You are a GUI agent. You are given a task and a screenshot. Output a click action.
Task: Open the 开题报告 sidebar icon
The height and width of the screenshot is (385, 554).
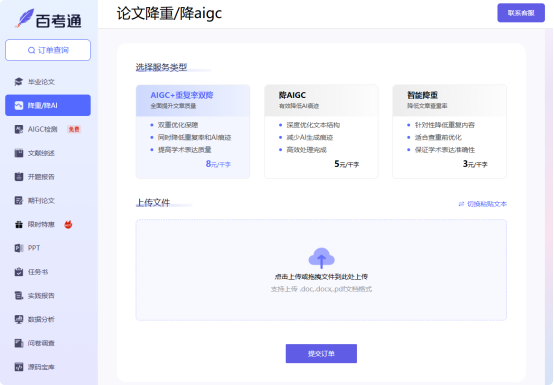coord(18,177)
